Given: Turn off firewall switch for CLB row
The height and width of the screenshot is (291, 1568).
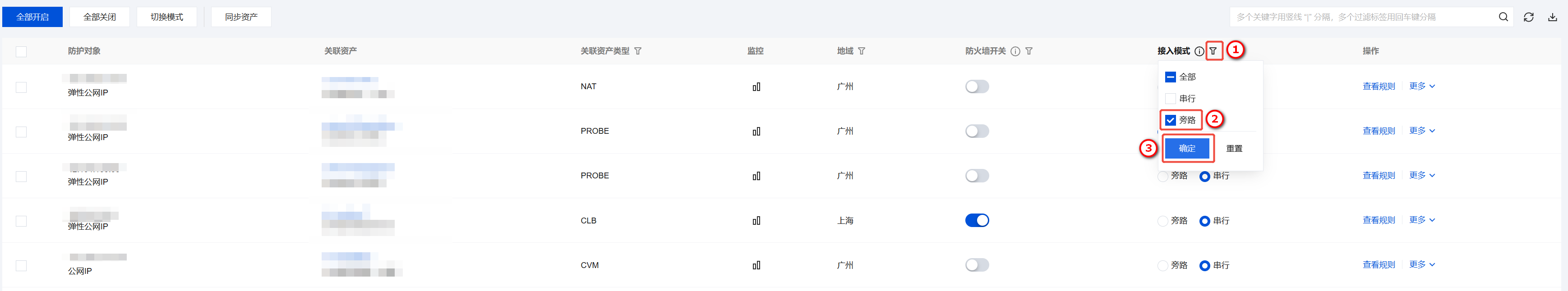Looking at the screenshot, I should click(x=976, y=221).
